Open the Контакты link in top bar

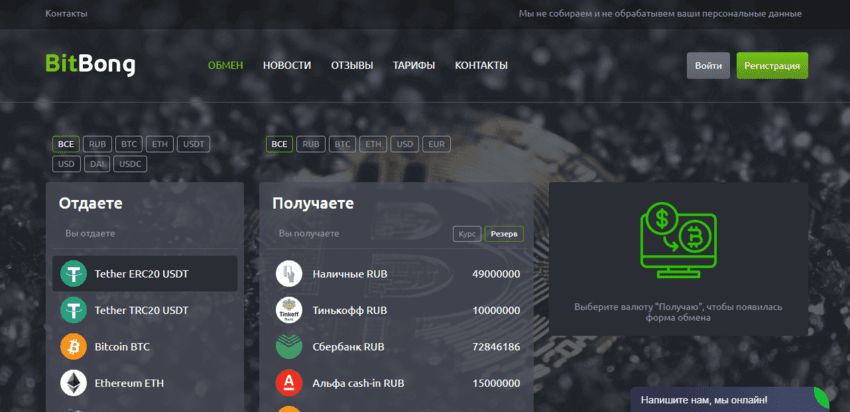[x=66, y=14]
